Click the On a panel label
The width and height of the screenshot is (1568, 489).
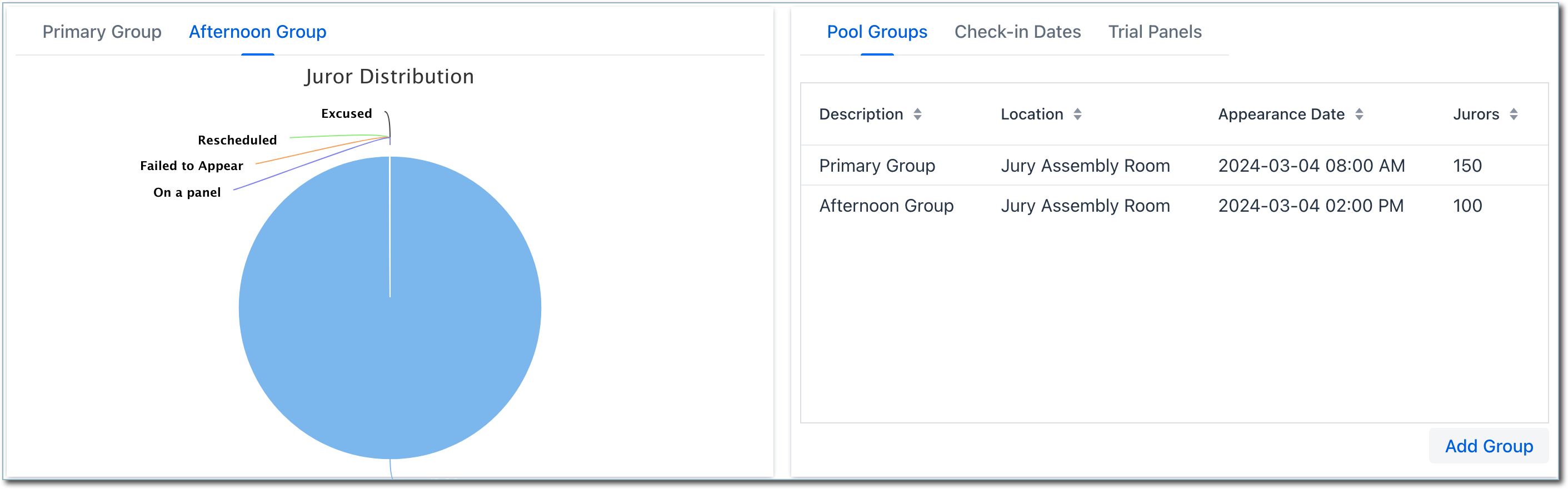coord(187,192)
